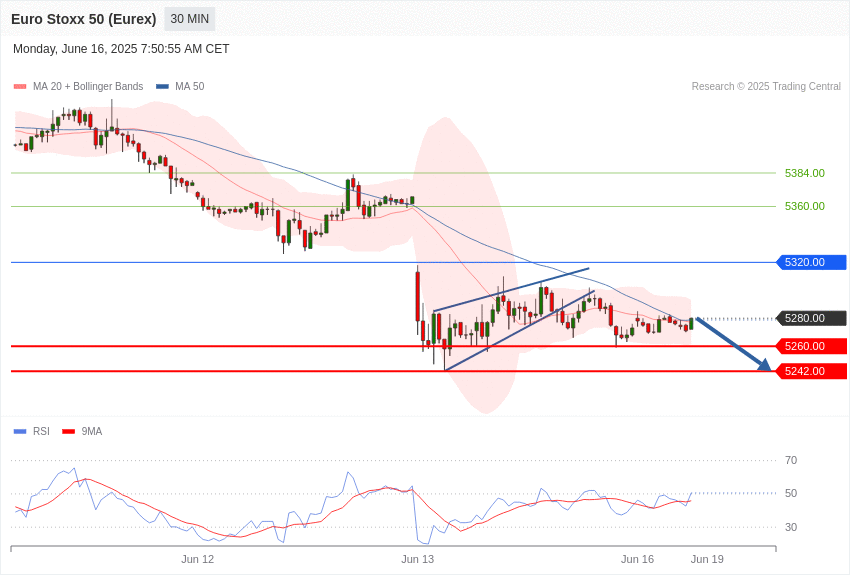The width and height of the screenshot is (850, 576).
Task: Click the MA 50 legend color swatch
Action: [162, 86]
